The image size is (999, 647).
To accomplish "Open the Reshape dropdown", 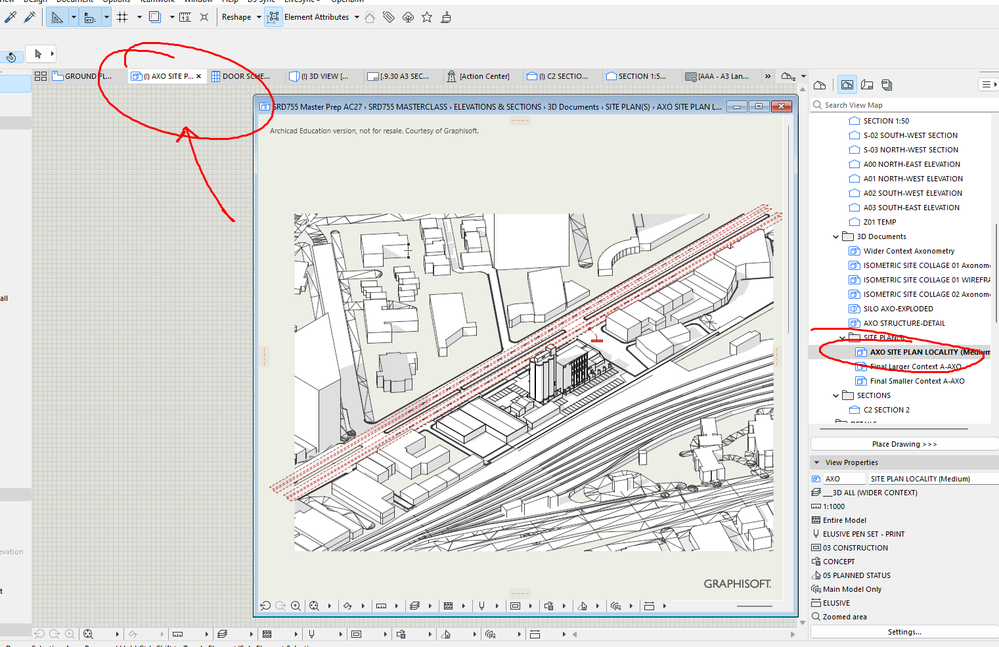I will click(x=241, y=17).
